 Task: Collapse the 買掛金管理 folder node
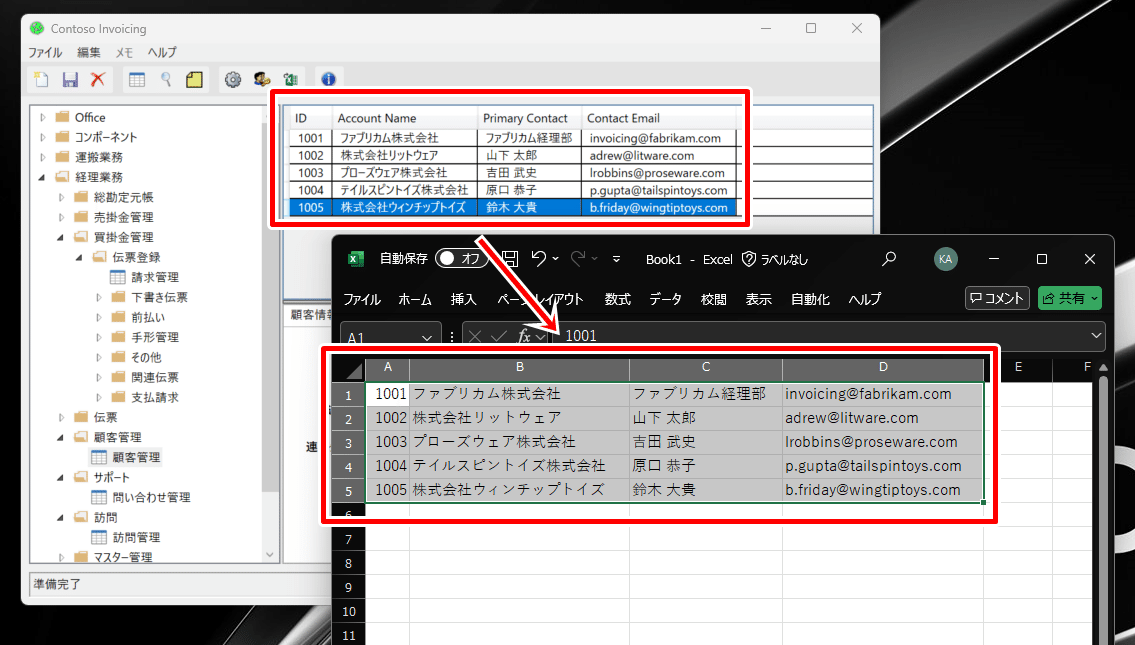(61, 237)
